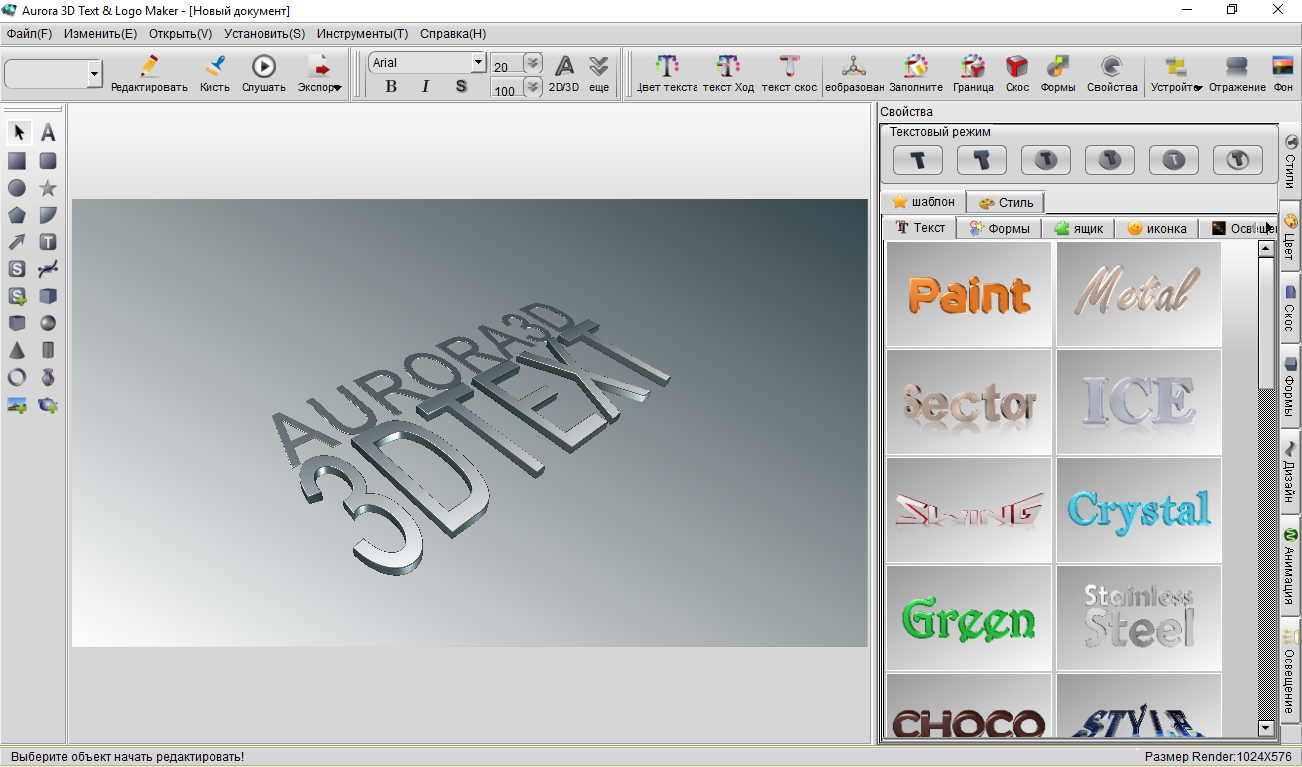1302x767 pixels.
Task: Select the sphere 3D shape tool
Action: [x=47, y=323]
